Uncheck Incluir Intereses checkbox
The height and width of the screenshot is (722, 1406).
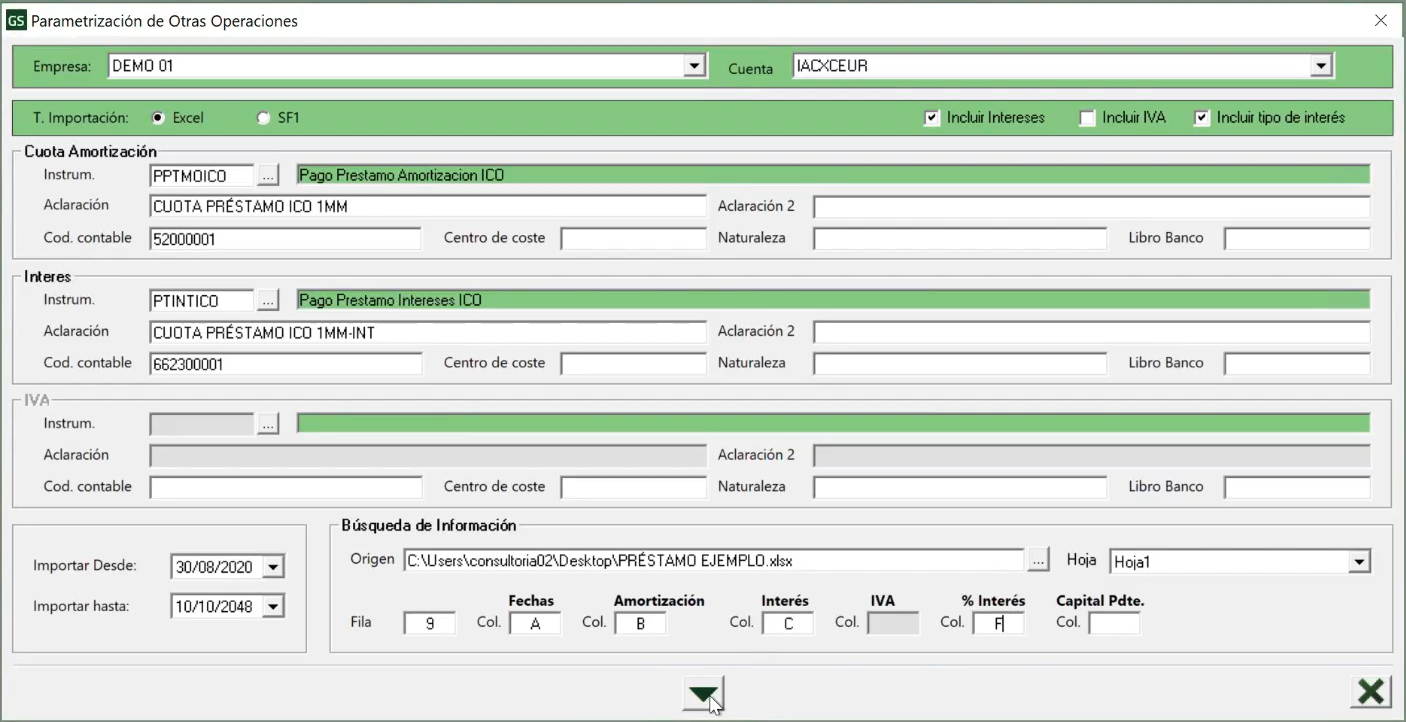[932, 118]
